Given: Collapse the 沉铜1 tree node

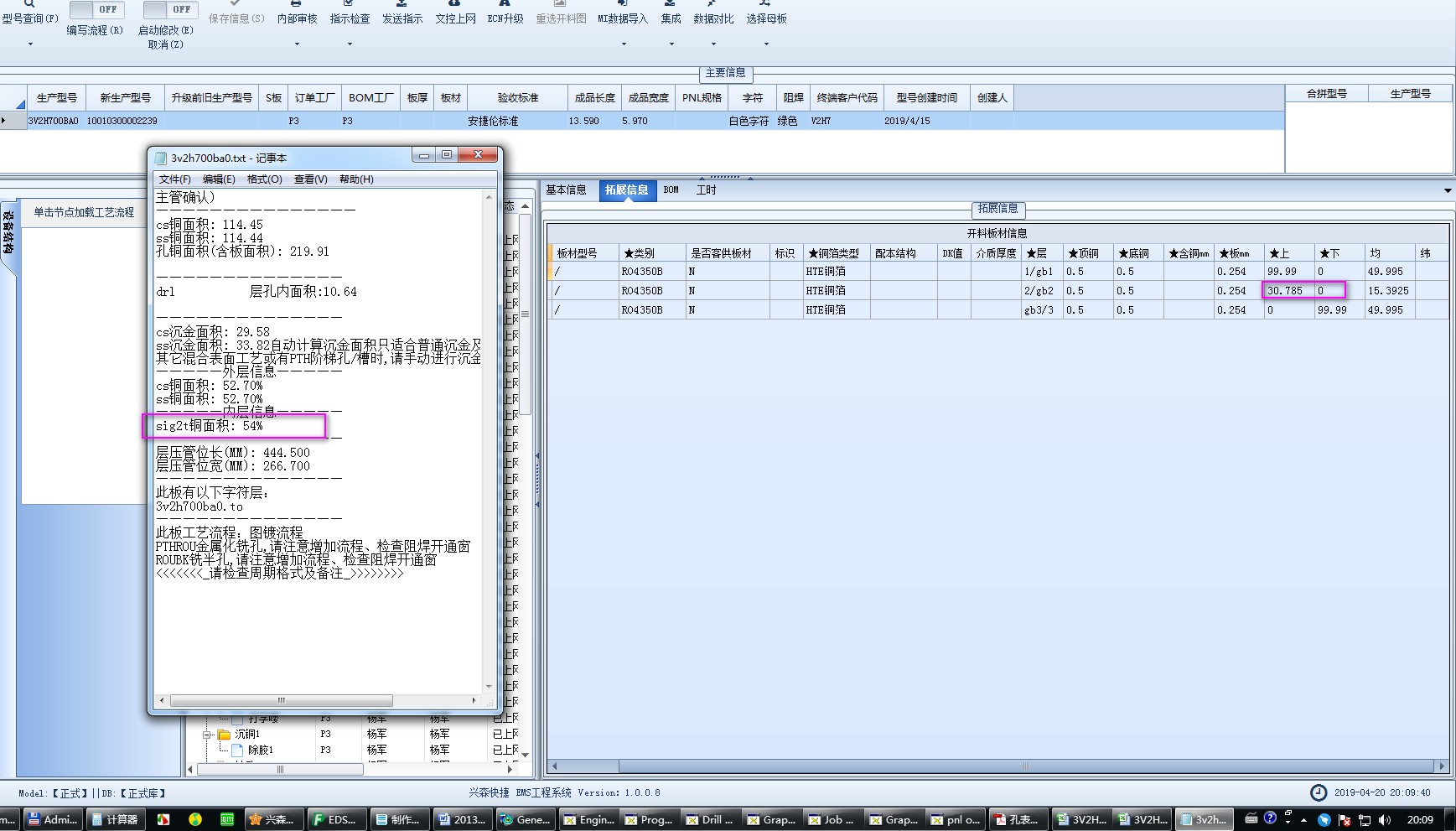Looking at the screenshot, I should pyautogui.click(x=207, y=735).
